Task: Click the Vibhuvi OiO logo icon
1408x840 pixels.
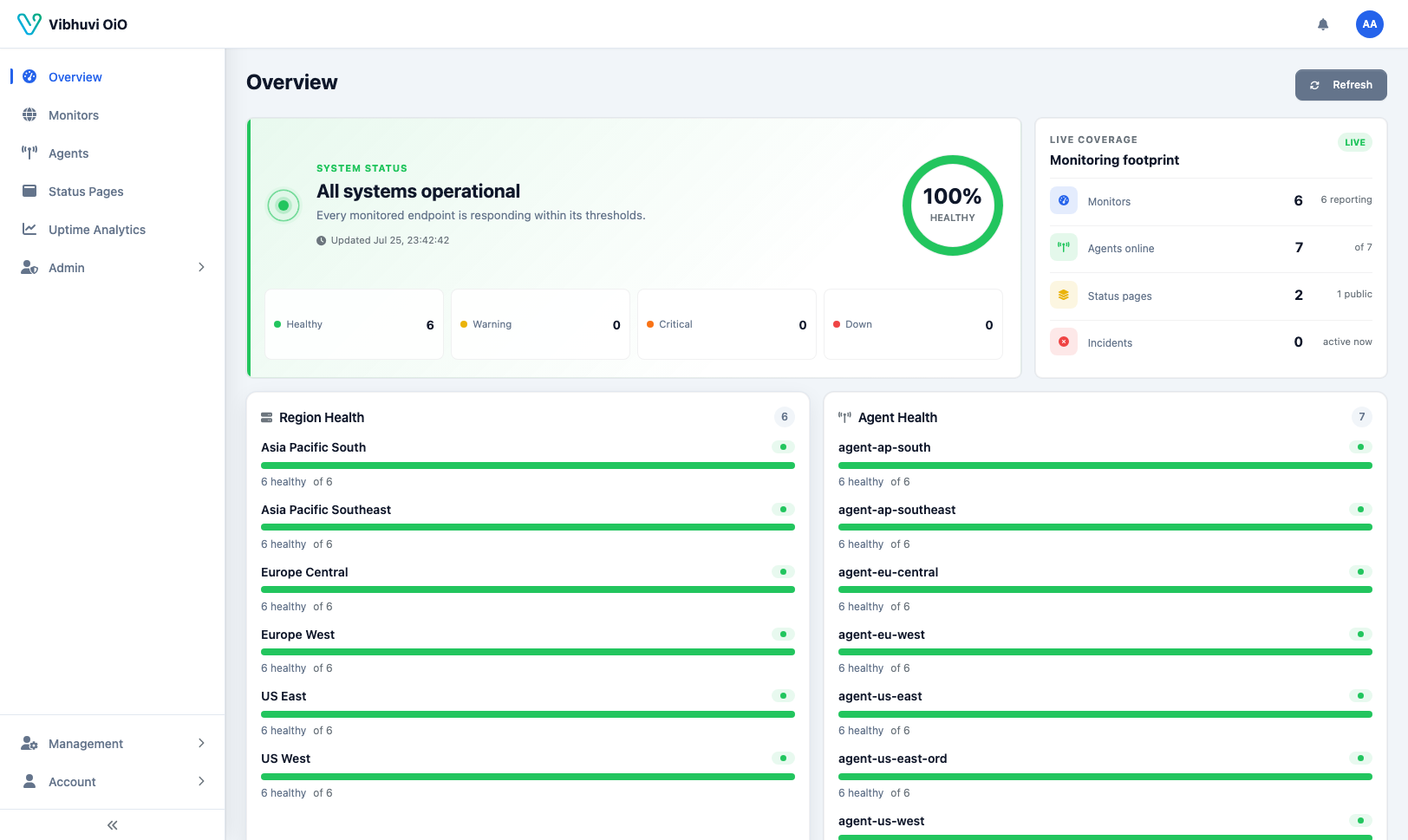Action: click(x=29, y=24)
